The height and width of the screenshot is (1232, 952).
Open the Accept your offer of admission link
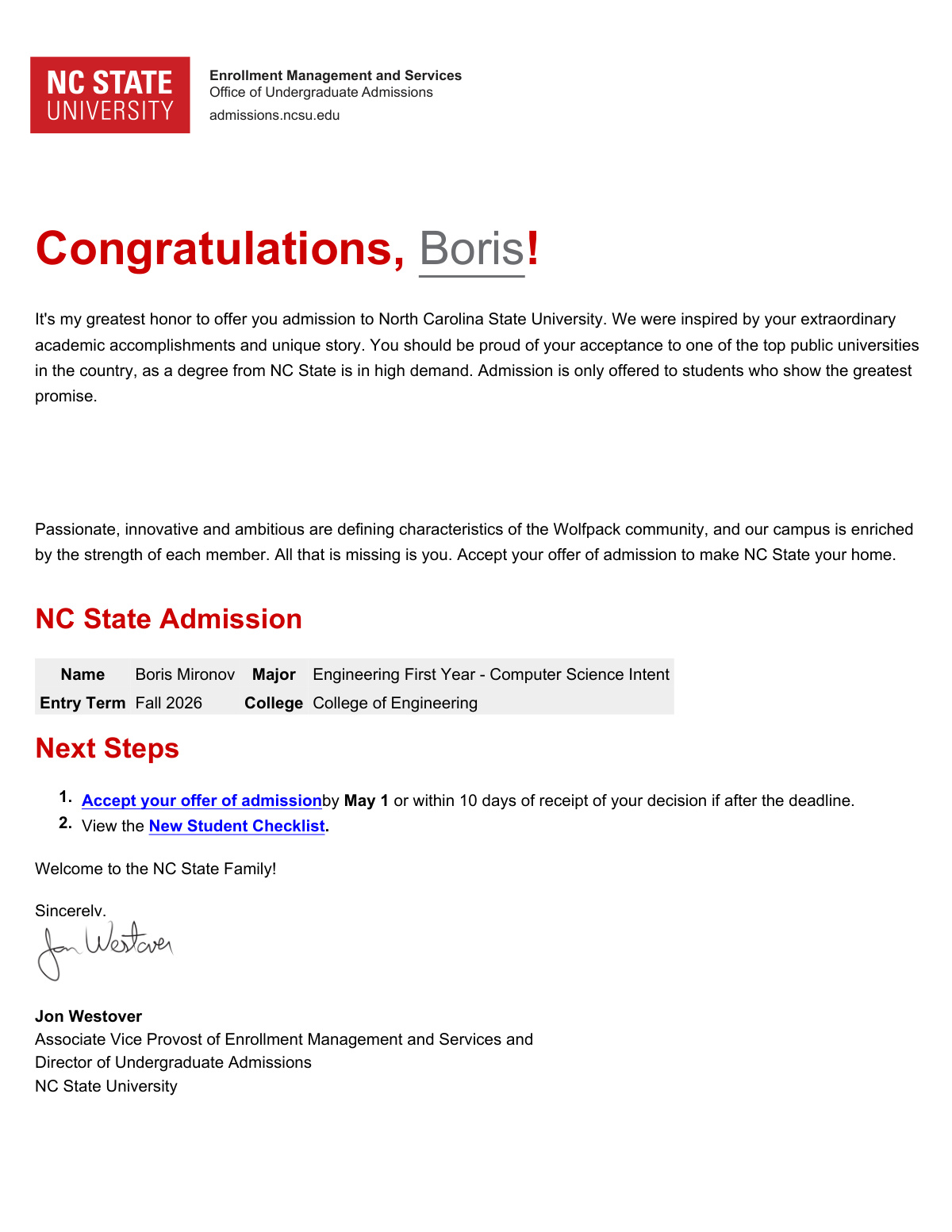tap(202, 800)
